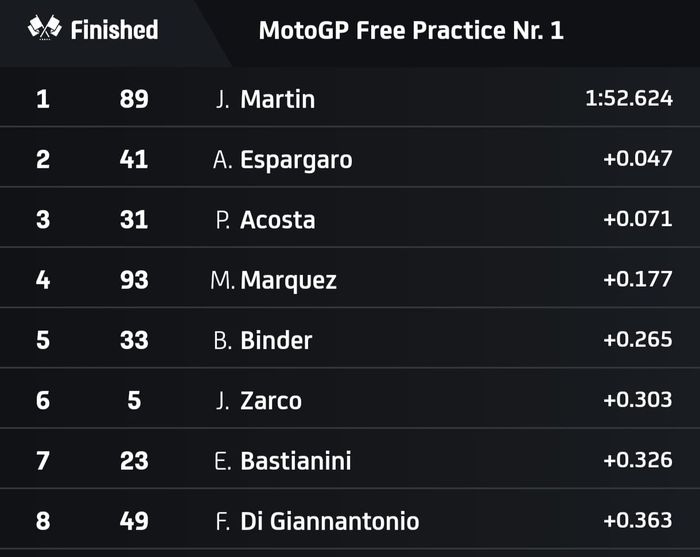Click the checkered flags icon
Image resolution: width=700 pixels, height=557 pixels.
coord(45,29)
